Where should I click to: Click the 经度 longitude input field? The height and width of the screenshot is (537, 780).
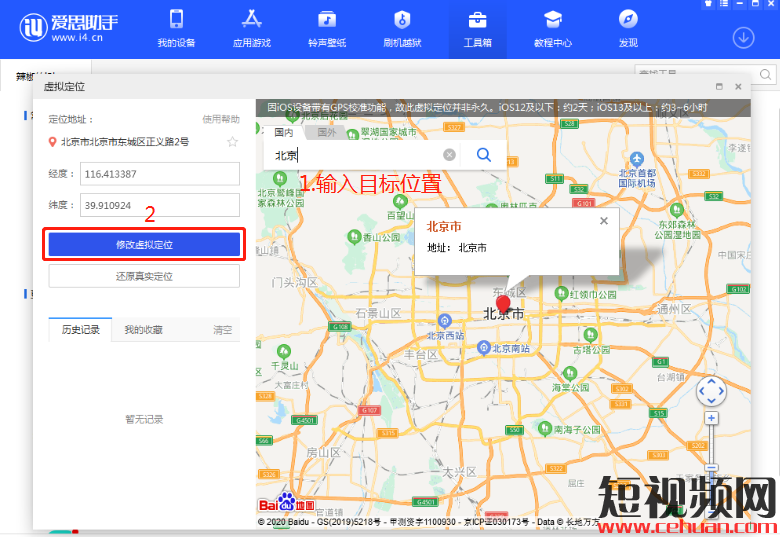(160, 174)
